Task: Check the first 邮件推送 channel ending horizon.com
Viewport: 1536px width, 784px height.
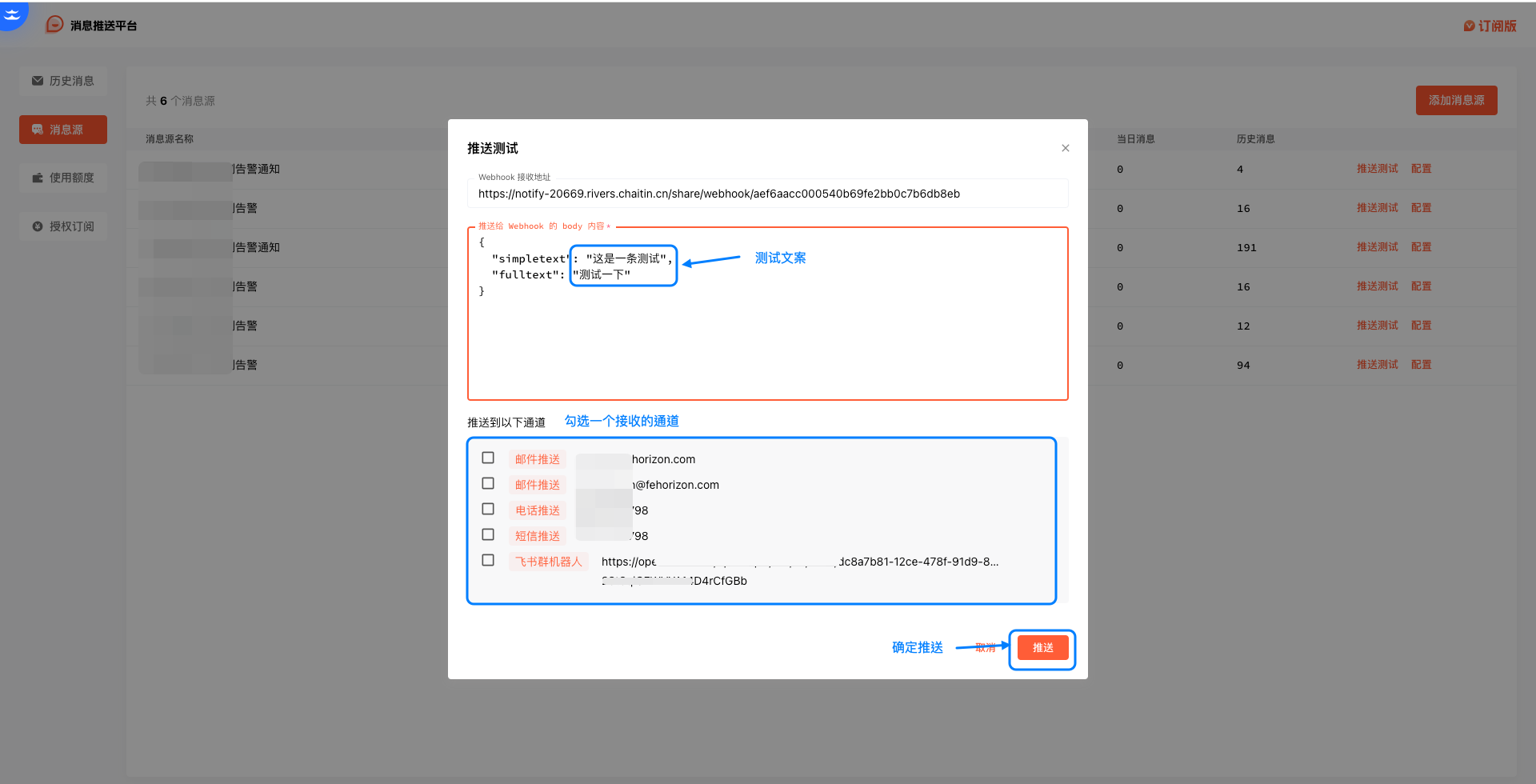Action: [488, 458]
